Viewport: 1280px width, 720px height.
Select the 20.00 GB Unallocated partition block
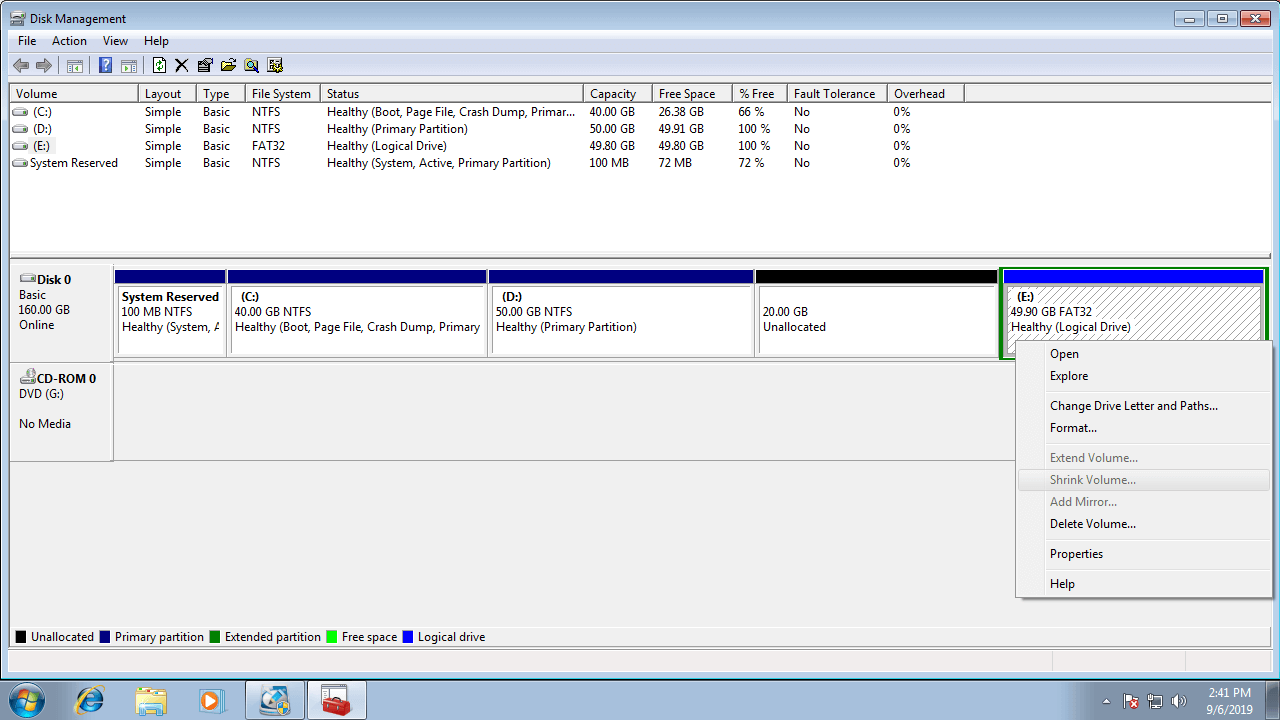click(877, 320)
